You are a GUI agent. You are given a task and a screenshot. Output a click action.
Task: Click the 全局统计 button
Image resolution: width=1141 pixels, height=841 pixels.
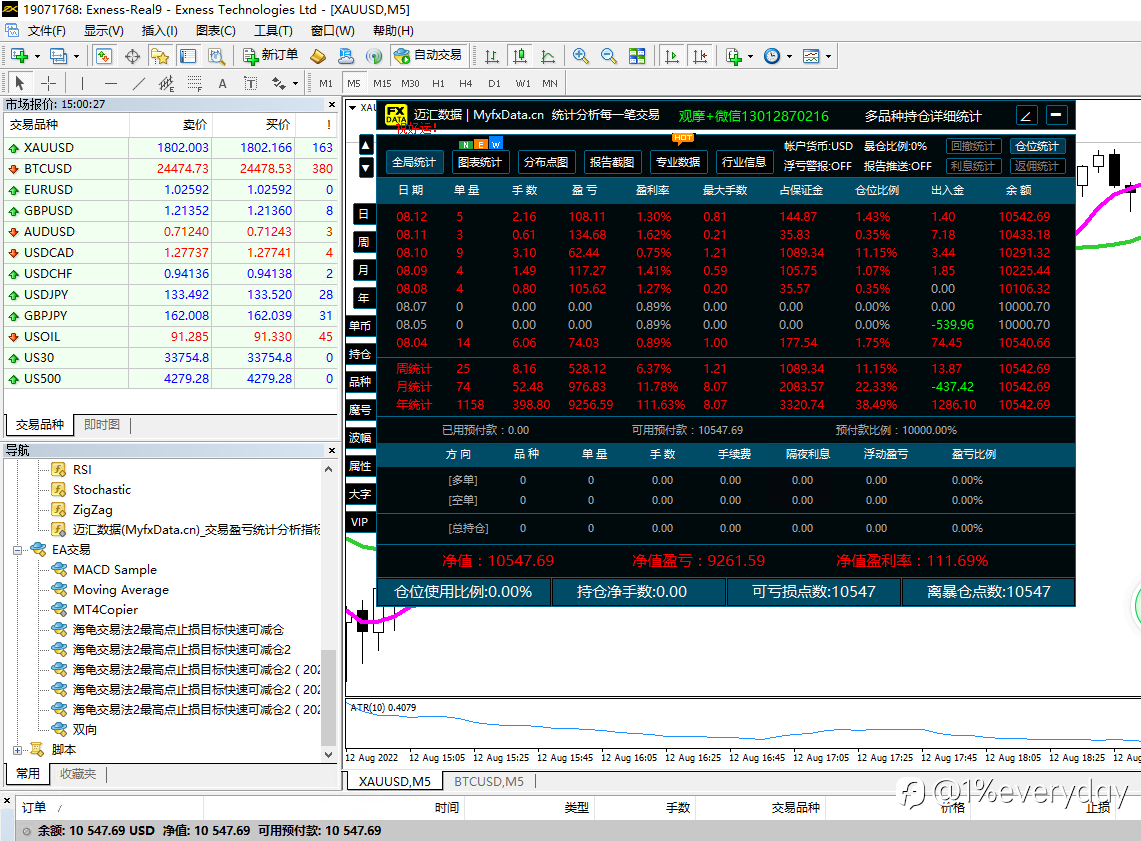[413, 162]
